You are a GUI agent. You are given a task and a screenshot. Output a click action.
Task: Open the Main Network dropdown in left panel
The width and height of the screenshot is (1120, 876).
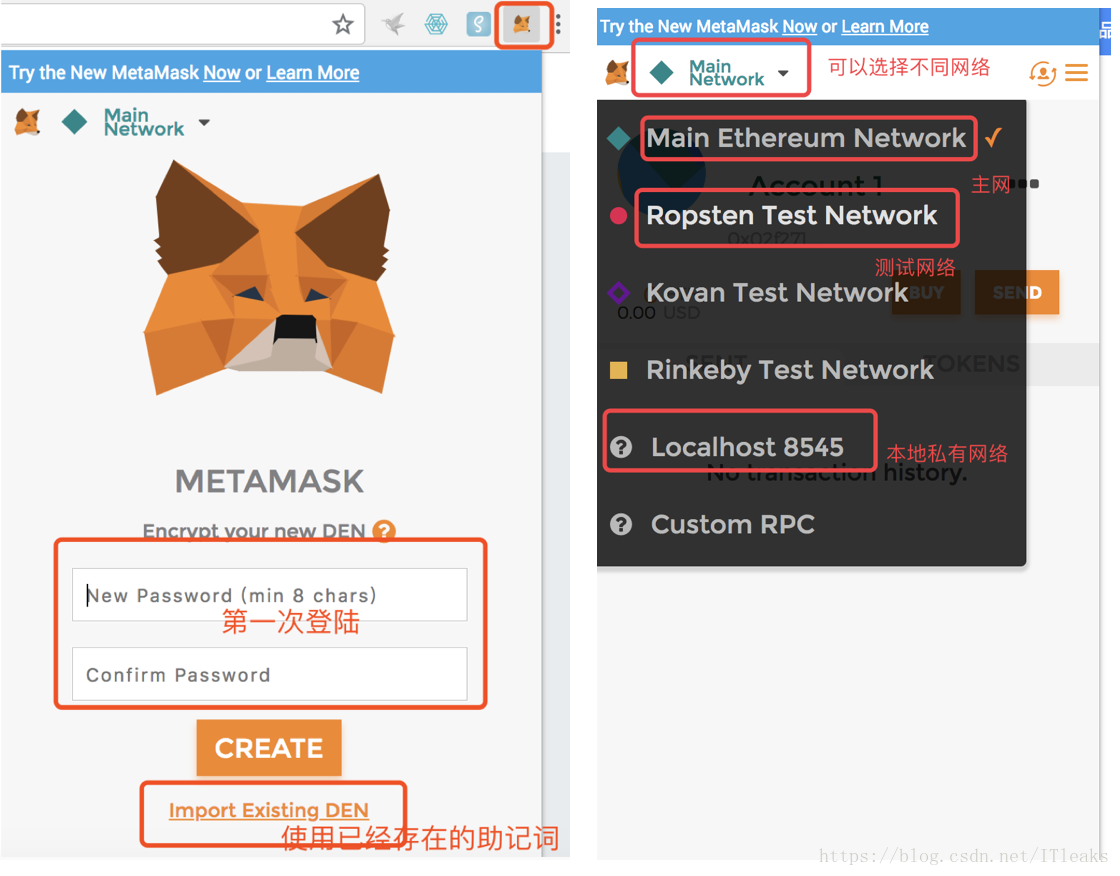(136, 122)
